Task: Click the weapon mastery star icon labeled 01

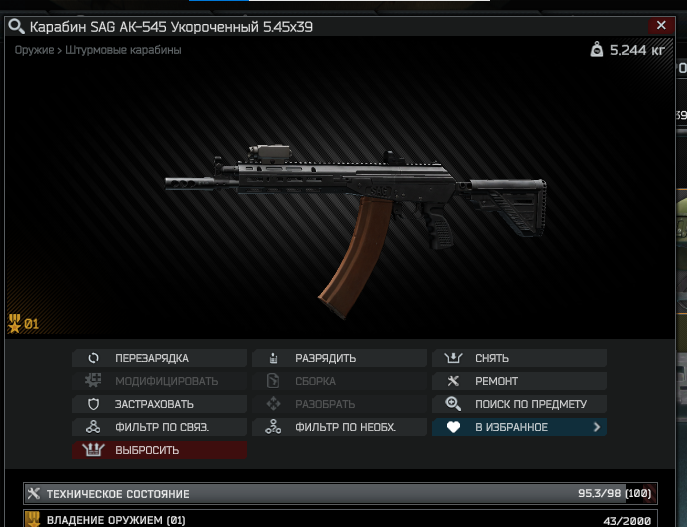Action: [14, 324]
